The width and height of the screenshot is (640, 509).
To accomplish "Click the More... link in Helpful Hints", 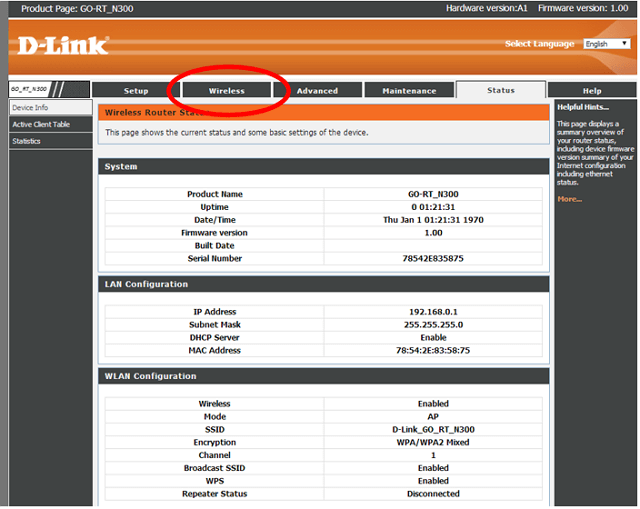I will click(569, 199).
